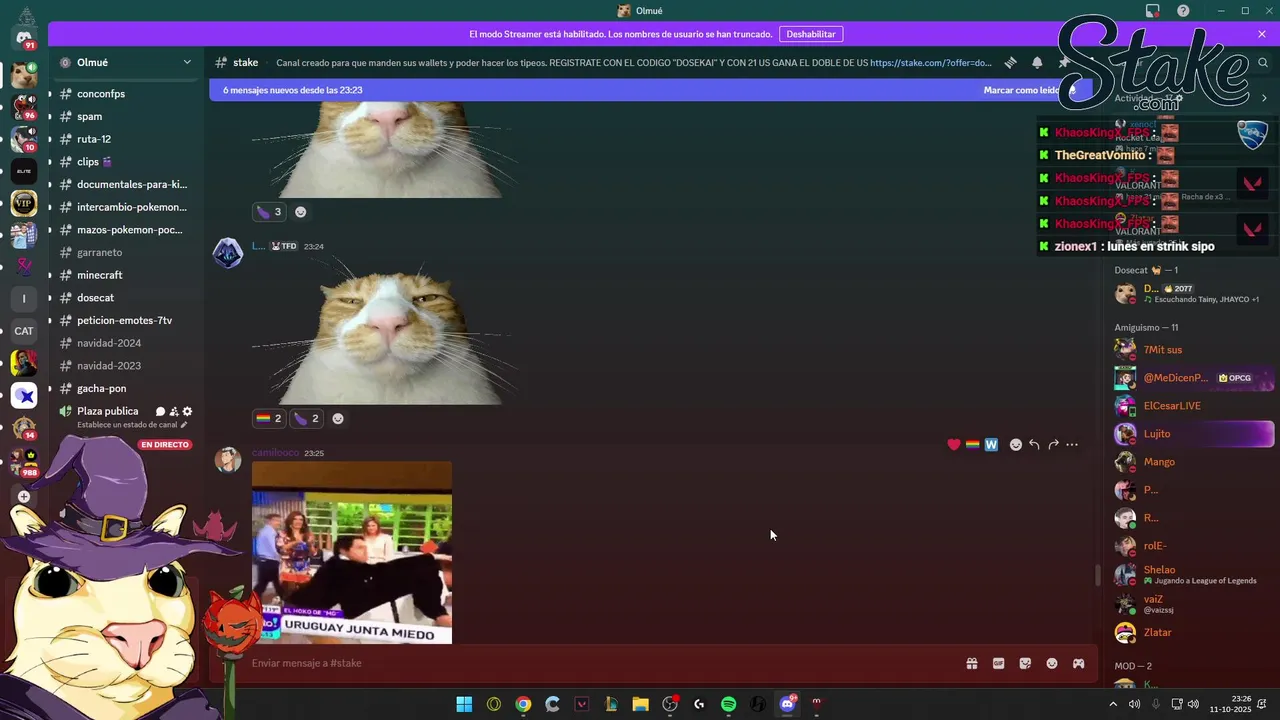Open the stake.com offer link in topic
Image resolution: width=1280 pixels, height=720 pixels.
[930, 63]
